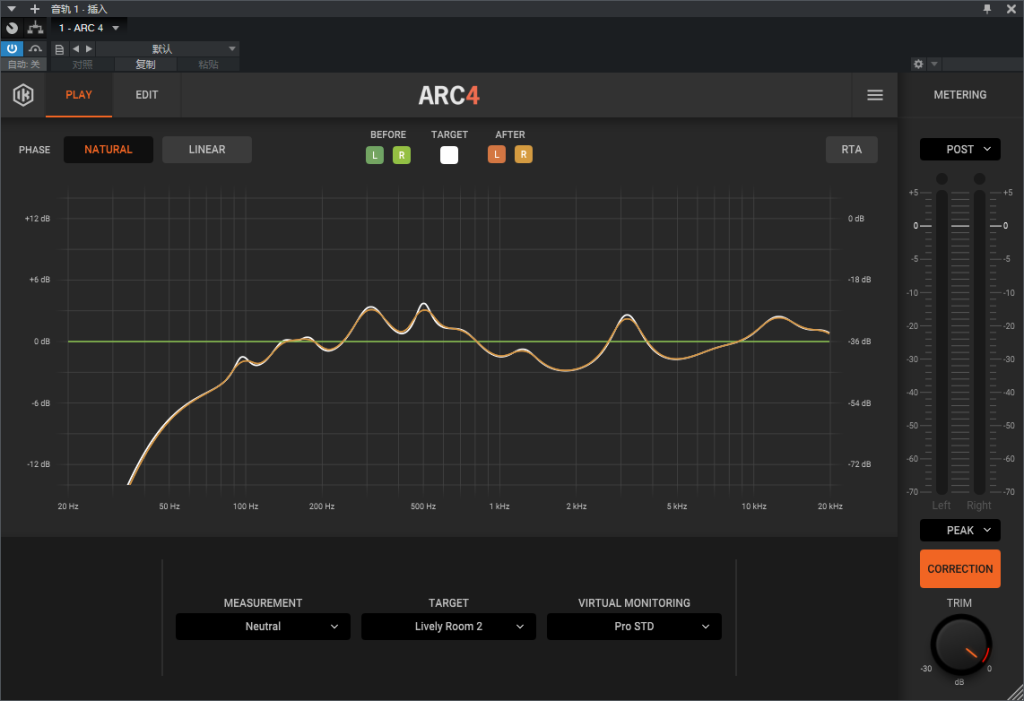The width and height of the screenshot is (1024, 701).
Task: Switch to the EDIT tab
Action: click(146, 95)
